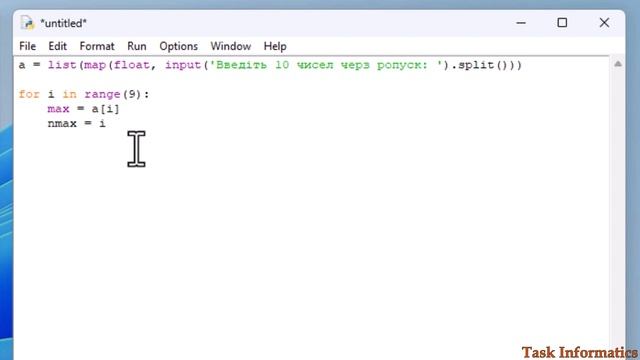Click the 'for i in range(9):' line
This screenshot has height=360, width=640.
click(x=84, y=94)
